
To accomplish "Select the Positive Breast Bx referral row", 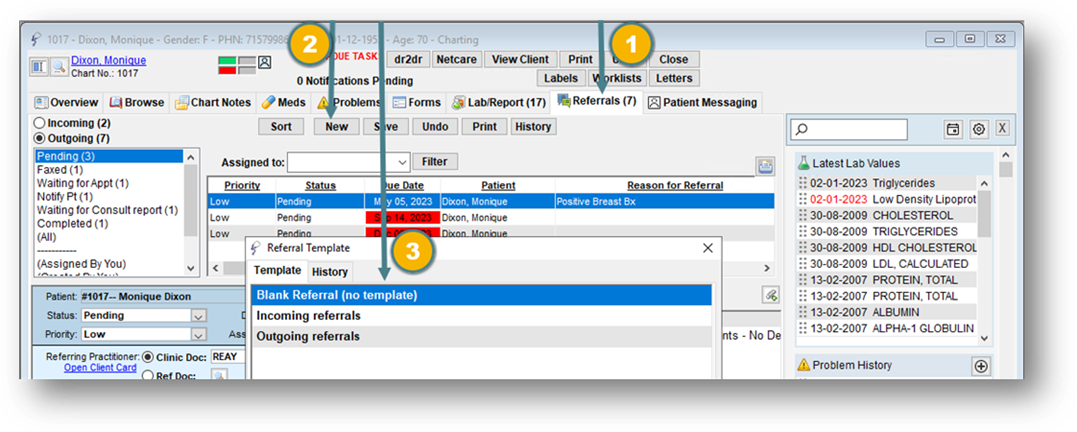I will coord(491,202).
